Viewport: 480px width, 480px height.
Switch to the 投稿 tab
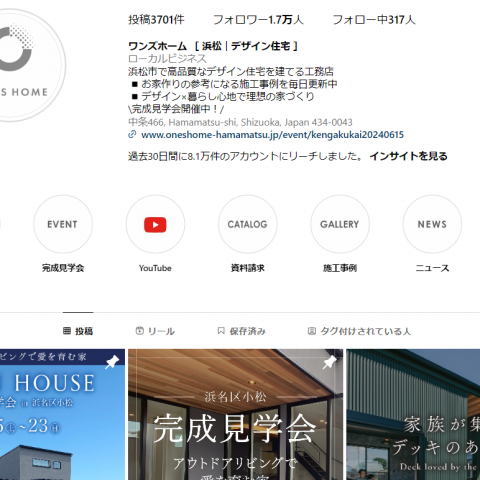78,331
